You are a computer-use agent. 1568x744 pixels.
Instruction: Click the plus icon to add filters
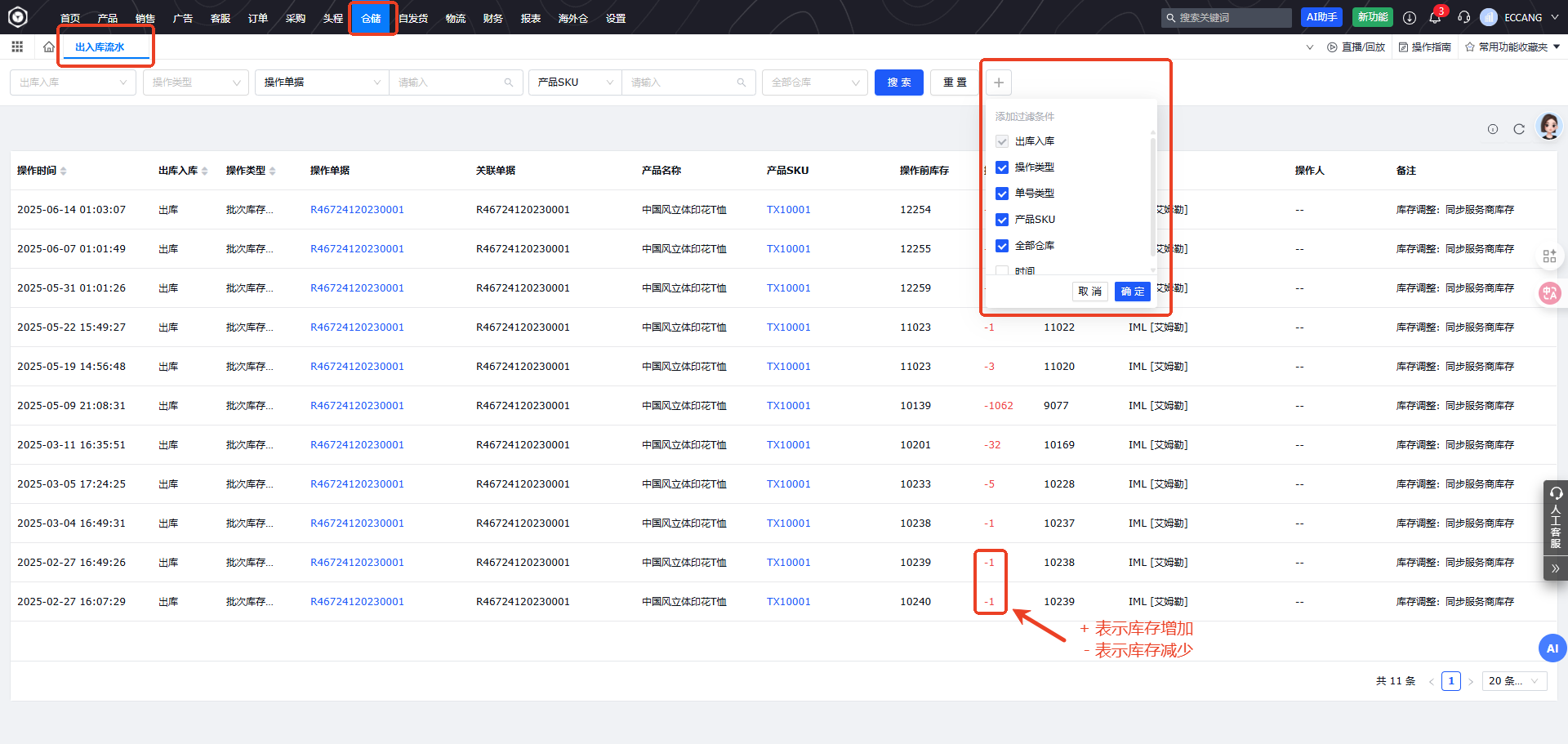[x=999, y=82]
